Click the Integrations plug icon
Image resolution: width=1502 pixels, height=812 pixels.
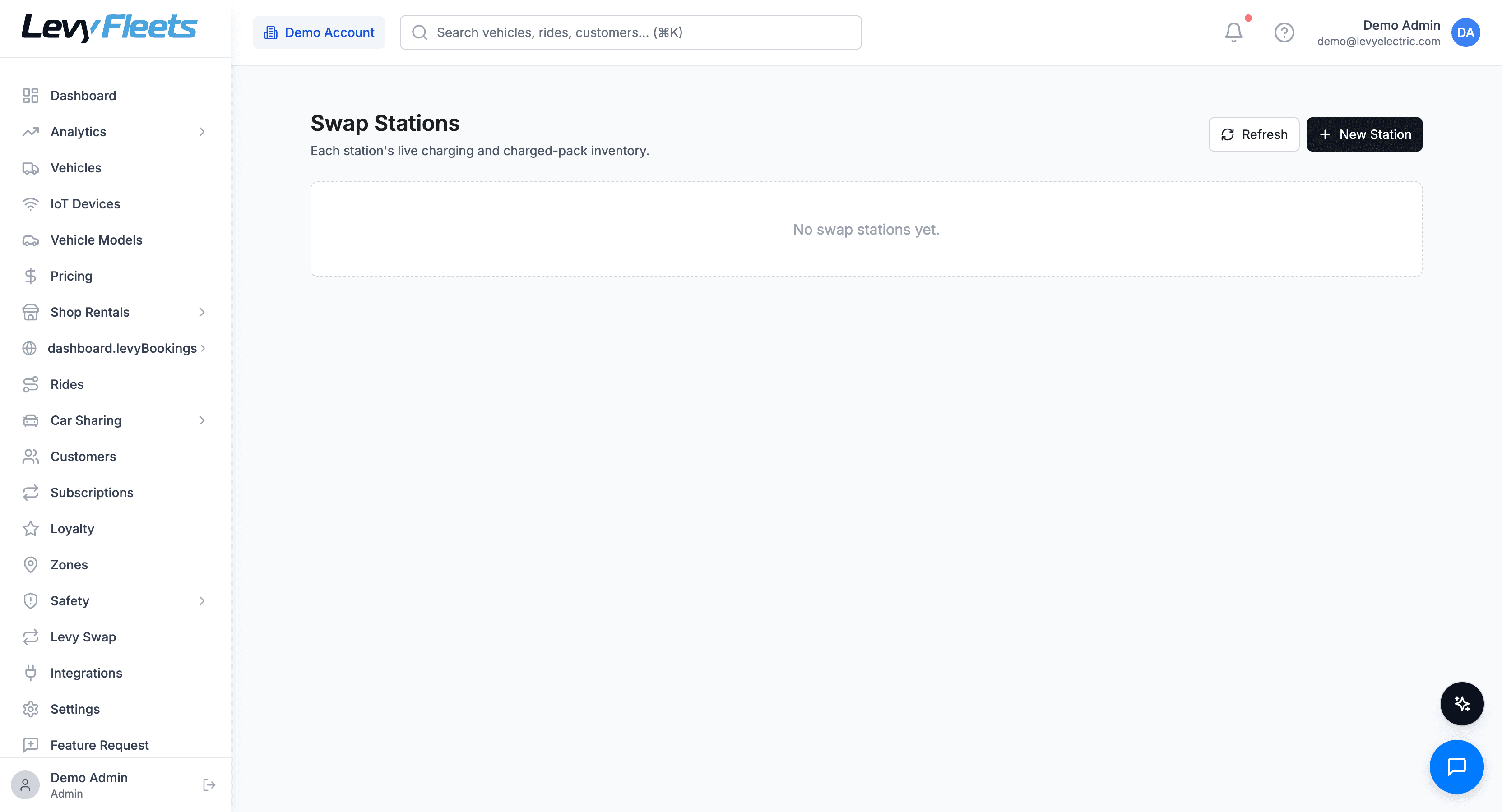[x=30, y=674]
